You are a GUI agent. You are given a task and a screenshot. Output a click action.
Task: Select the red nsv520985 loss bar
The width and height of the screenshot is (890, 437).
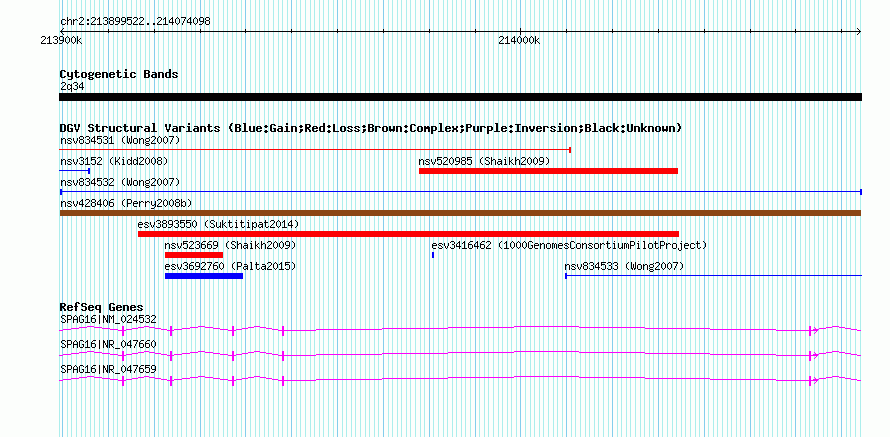click(x=548, y=171)
